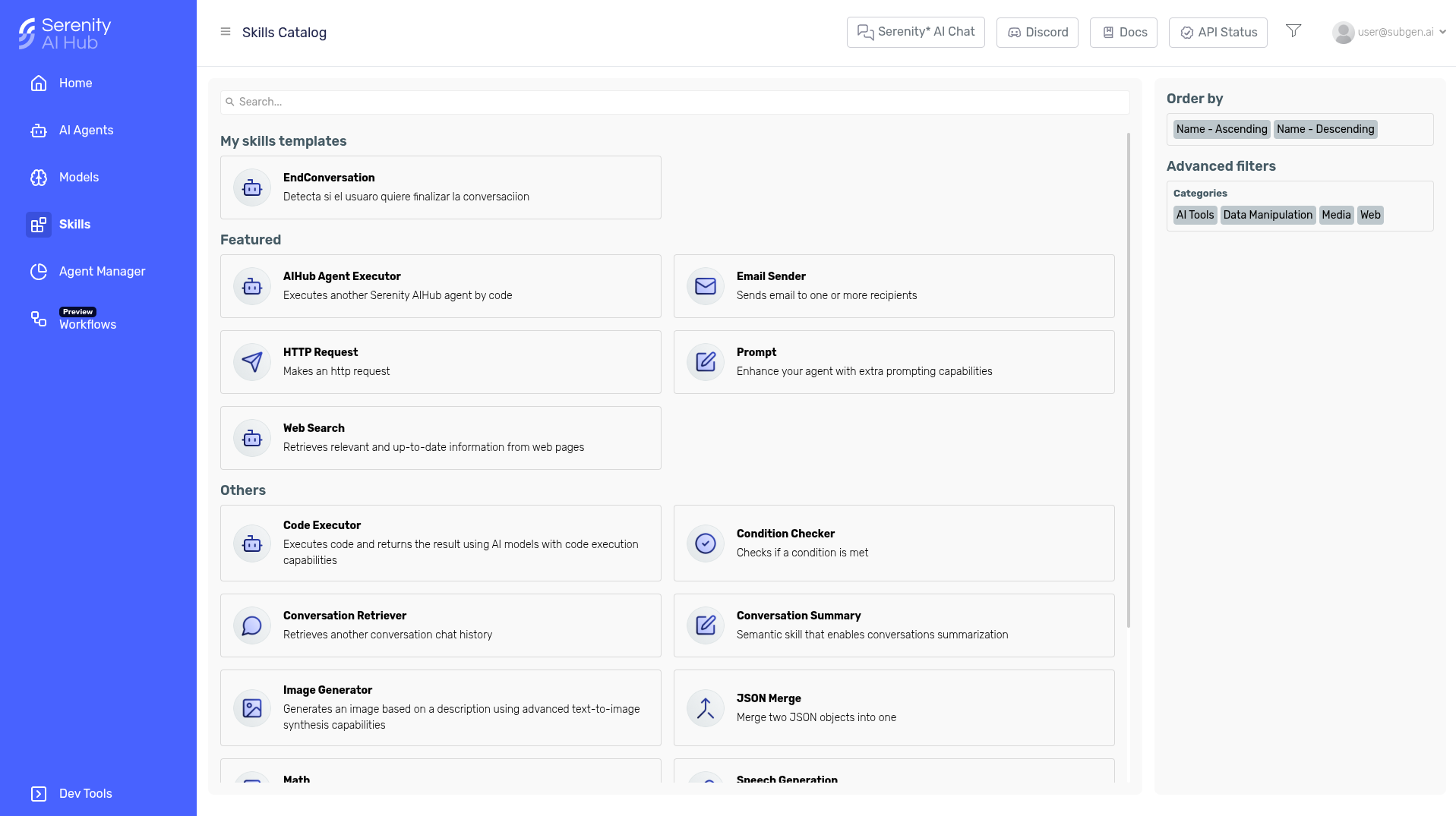Click the hamburger menu icon beside Skills Catalog

(225, 32)
